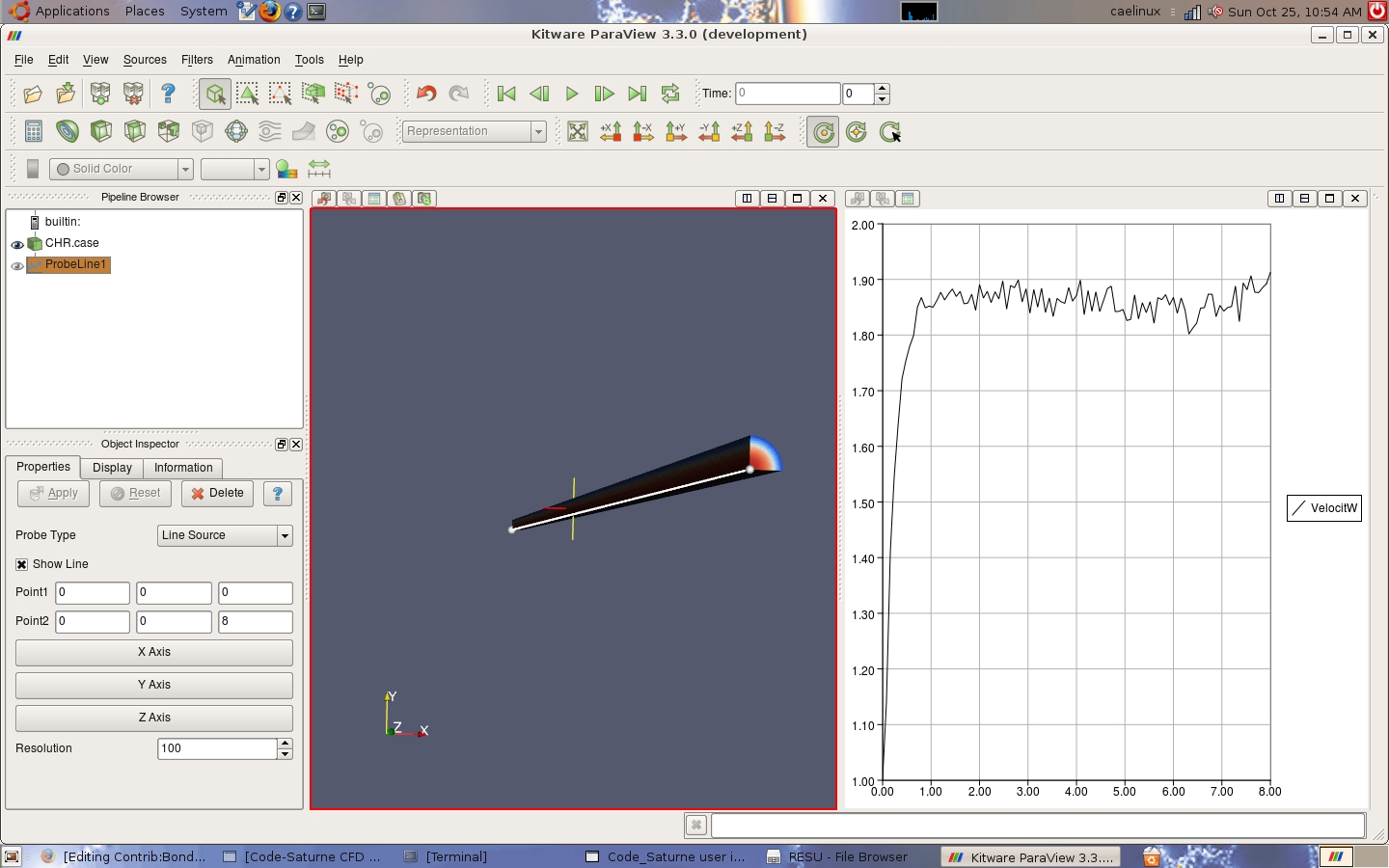The width and height of the screenshot is (1389, 868).
Task: Click the Pick Center of rotation icon
Action: click(889, 132)
